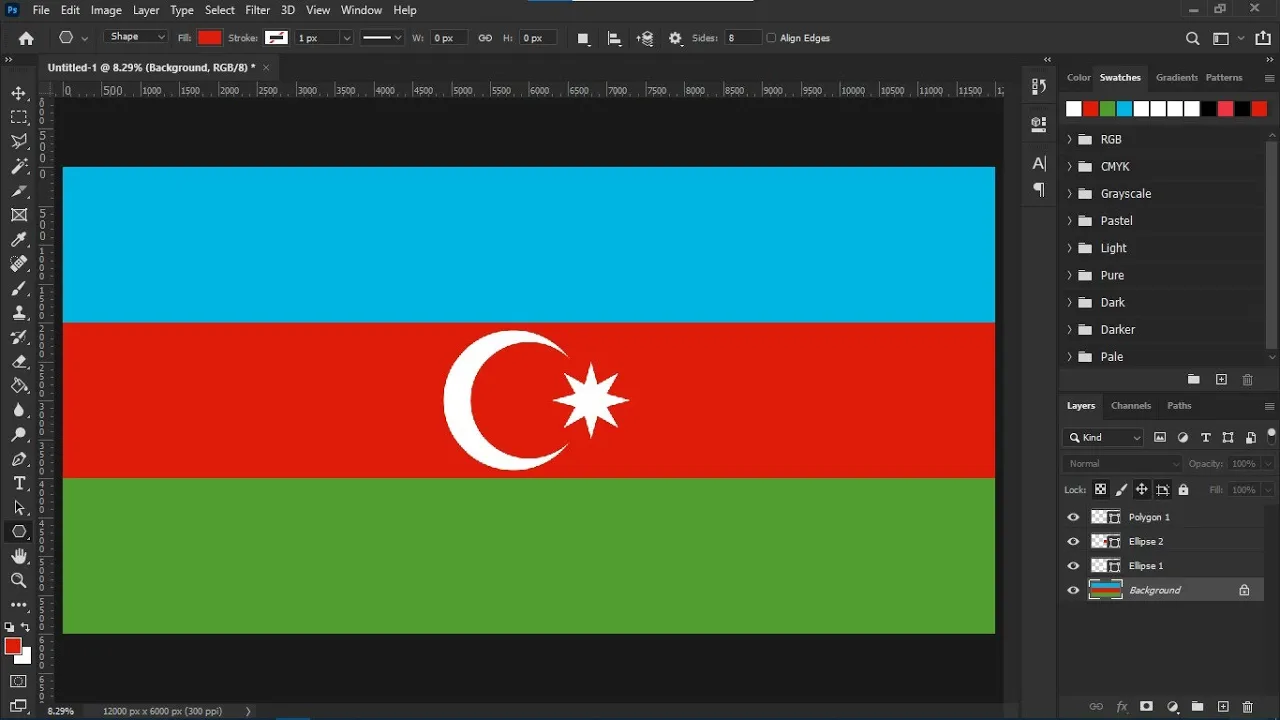
Task: Toggle lock position
Action: pyautogui.click(x=1141, y=490)
